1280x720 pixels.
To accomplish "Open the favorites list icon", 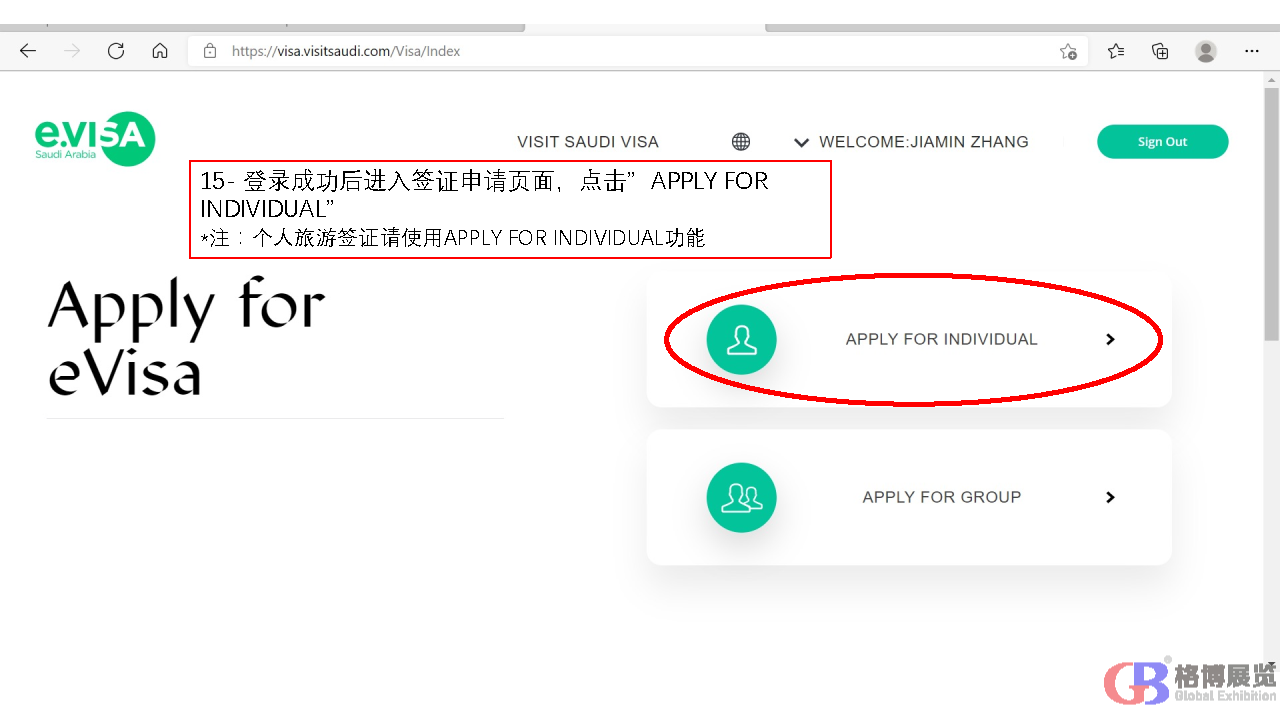I will (x=1116, y=51).
